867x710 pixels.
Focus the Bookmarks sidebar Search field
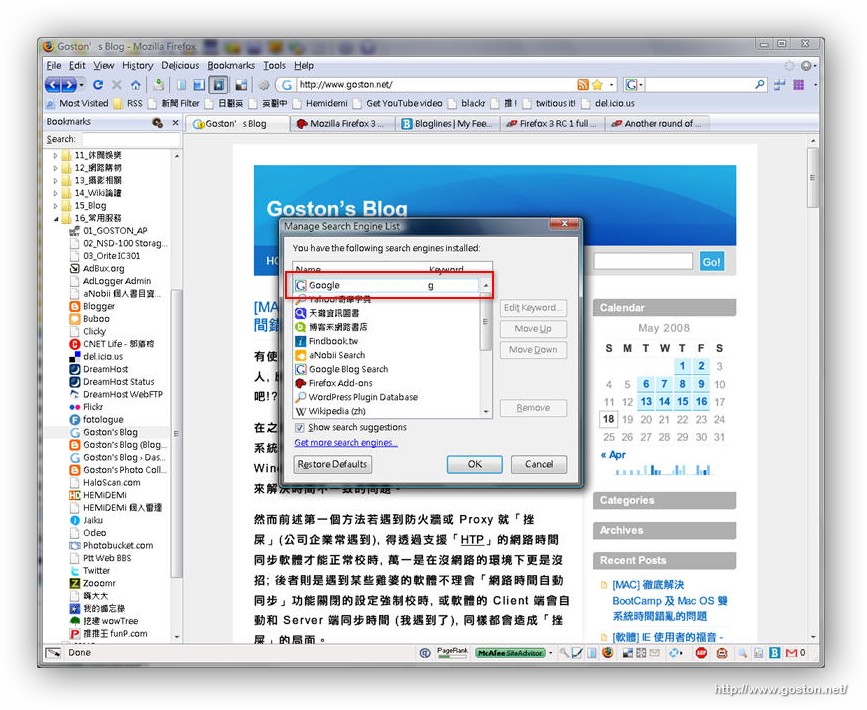coord(131,139)
